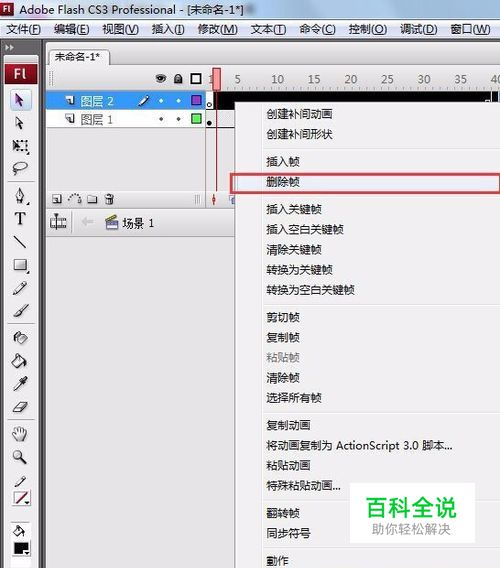Open the 窗口(W) menu

point(470,29)
